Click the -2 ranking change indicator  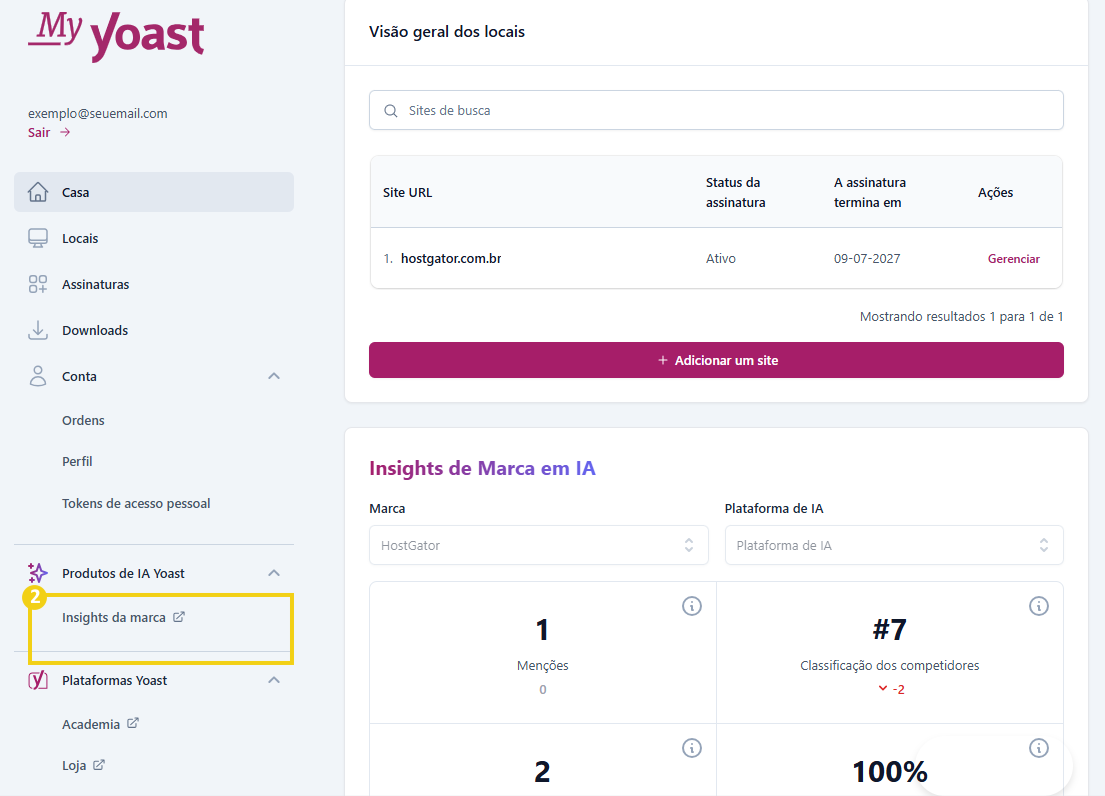pyautogui.click(x=891, y=689)
